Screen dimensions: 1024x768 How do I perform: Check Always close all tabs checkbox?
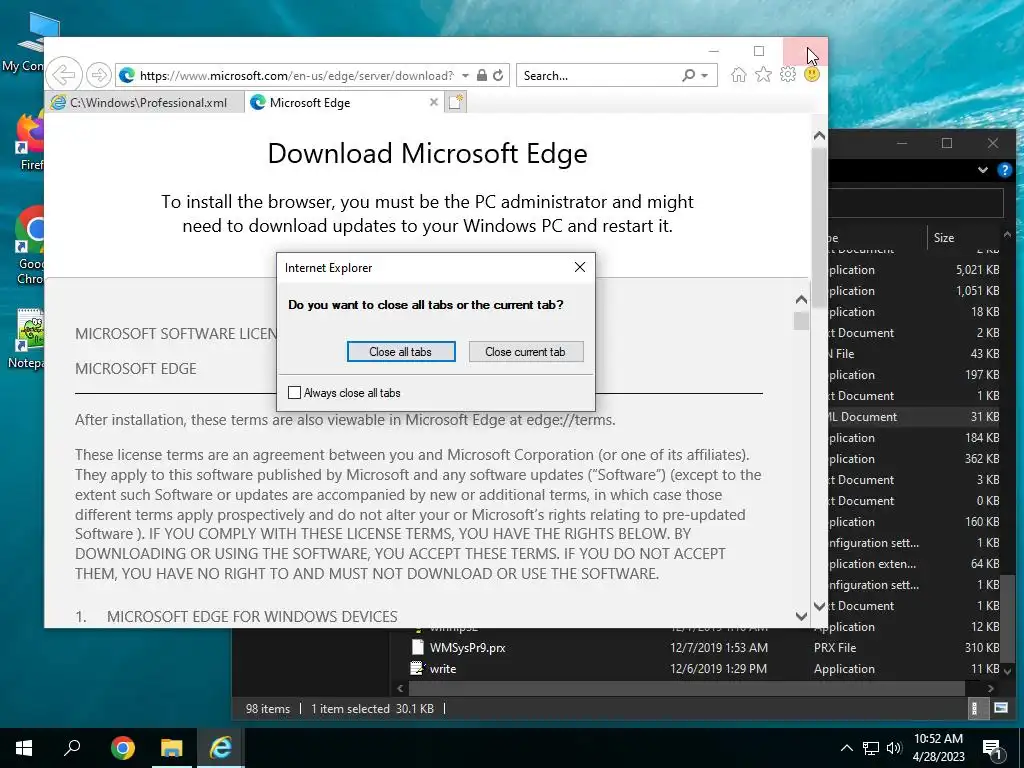pos(295,392)
